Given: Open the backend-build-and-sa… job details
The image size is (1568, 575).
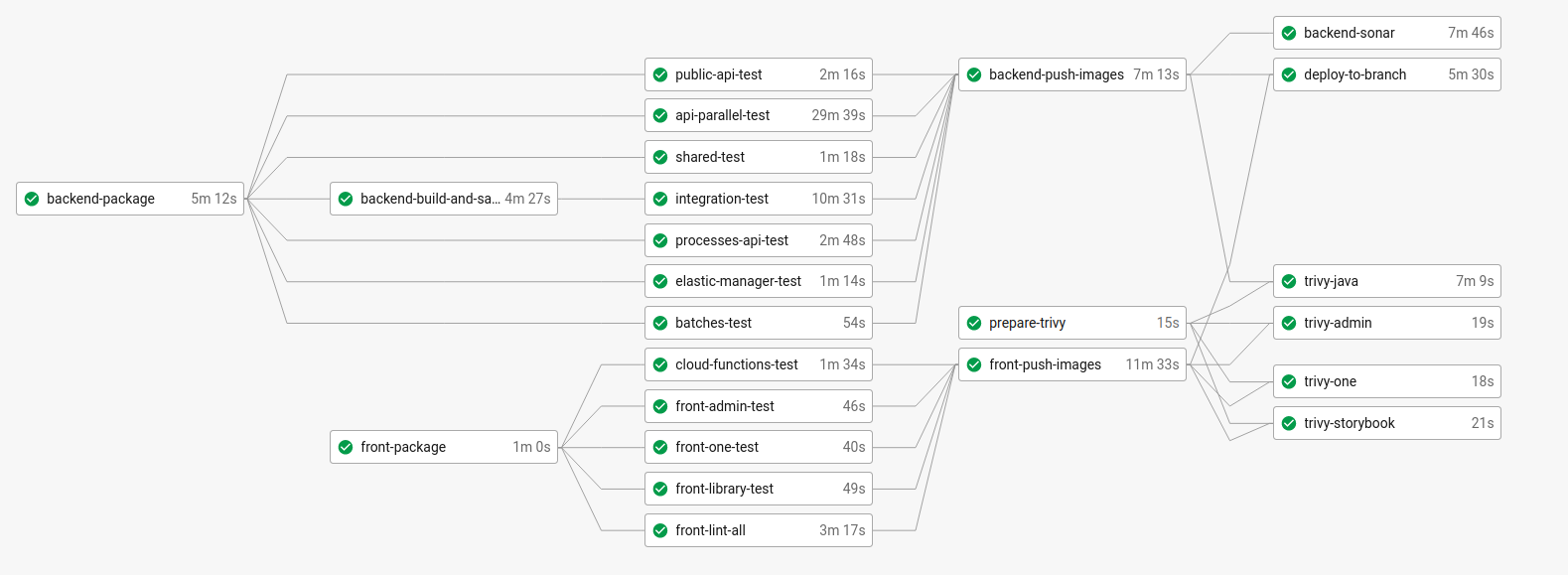Looking at the screenshot, I should (x=429, y=199).
